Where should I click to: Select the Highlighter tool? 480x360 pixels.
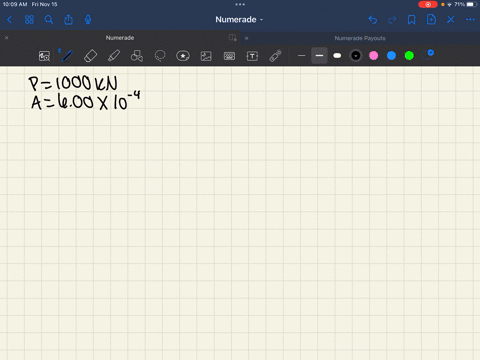pyautogui.click(x=114, y=56)
